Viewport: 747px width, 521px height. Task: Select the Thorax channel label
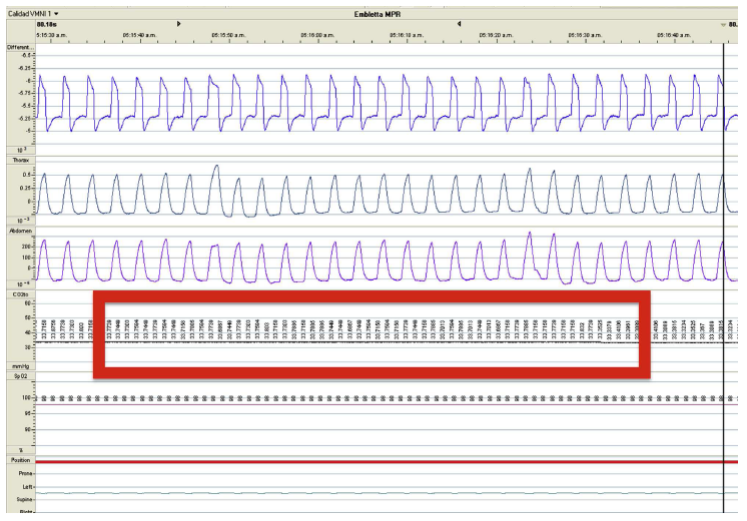[x=20, y=160]
